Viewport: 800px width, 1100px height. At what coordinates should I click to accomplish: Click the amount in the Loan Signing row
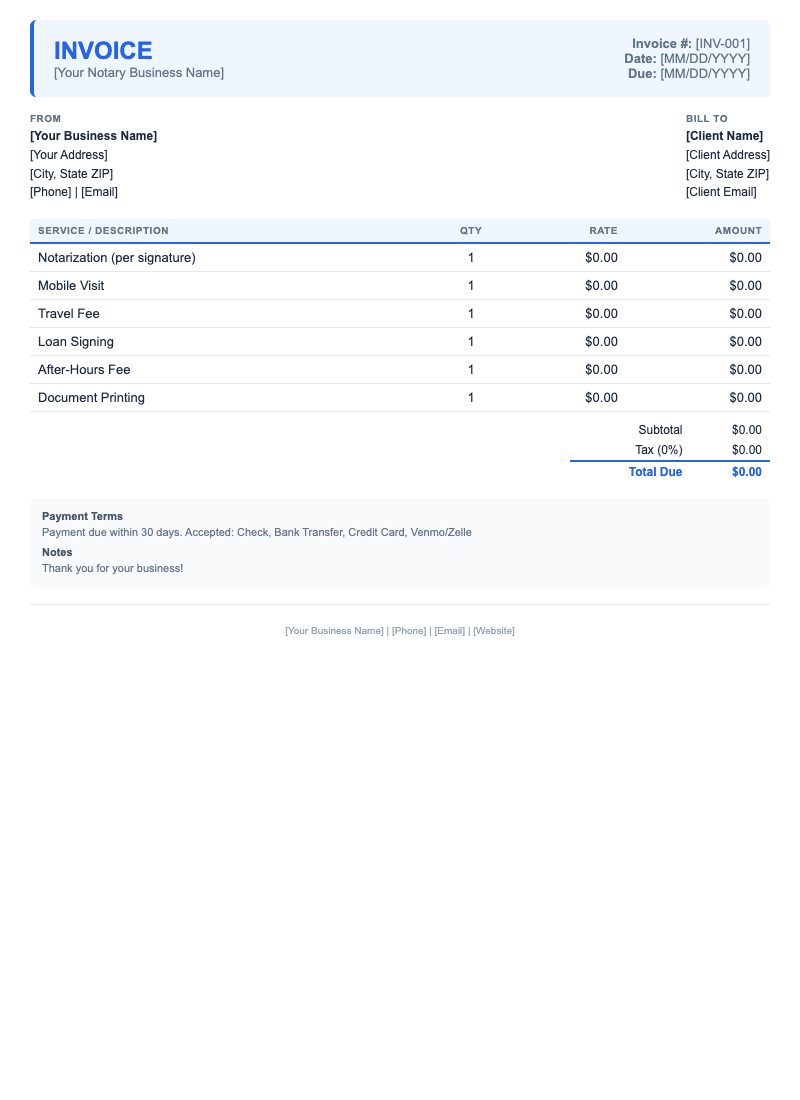pos(745,342)
